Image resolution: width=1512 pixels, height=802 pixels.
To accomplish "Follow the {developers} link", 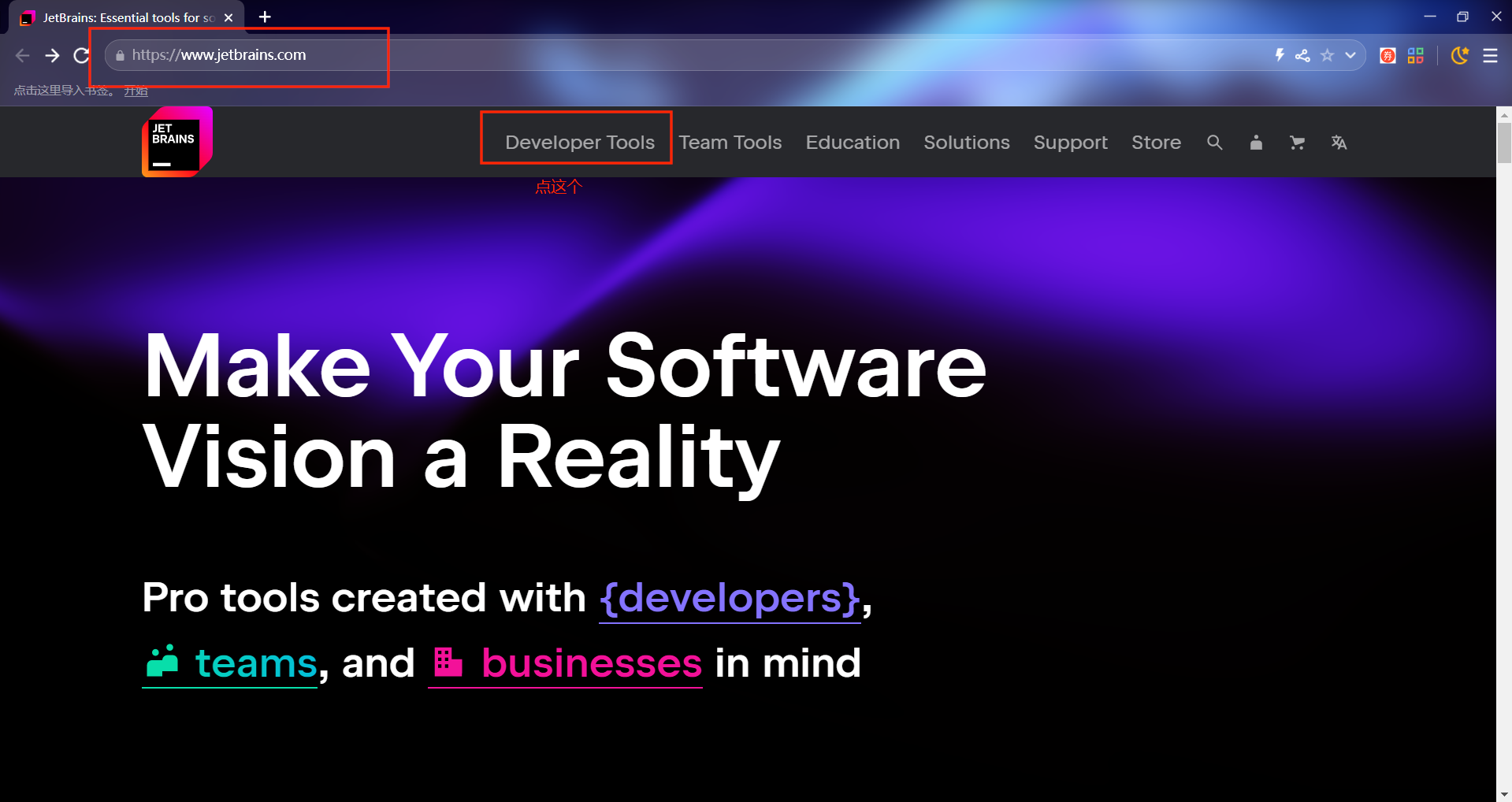I will [730, 598].
